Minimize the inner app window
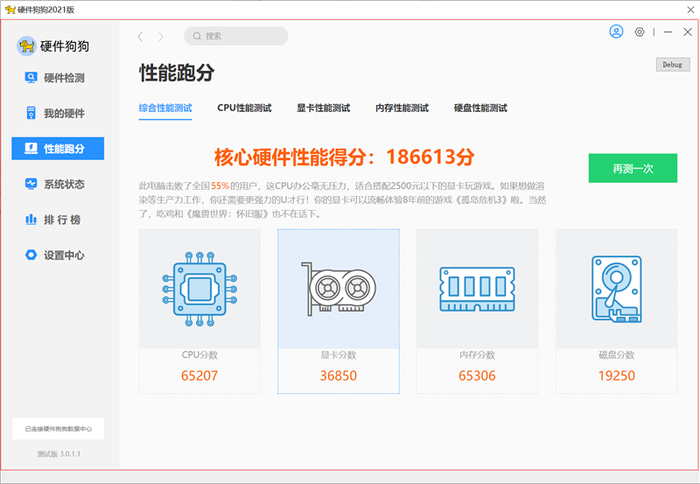Screen dimensions: 700x484 coord(668,32)
